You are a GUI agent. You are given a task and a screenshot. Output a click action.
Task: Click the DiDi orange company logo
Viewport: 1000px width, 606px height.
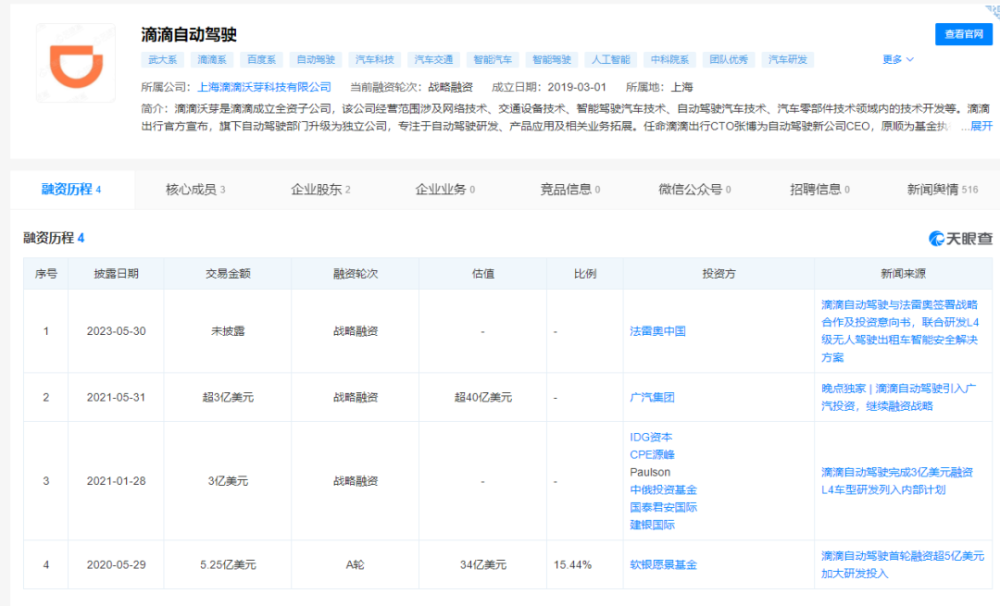76,63
